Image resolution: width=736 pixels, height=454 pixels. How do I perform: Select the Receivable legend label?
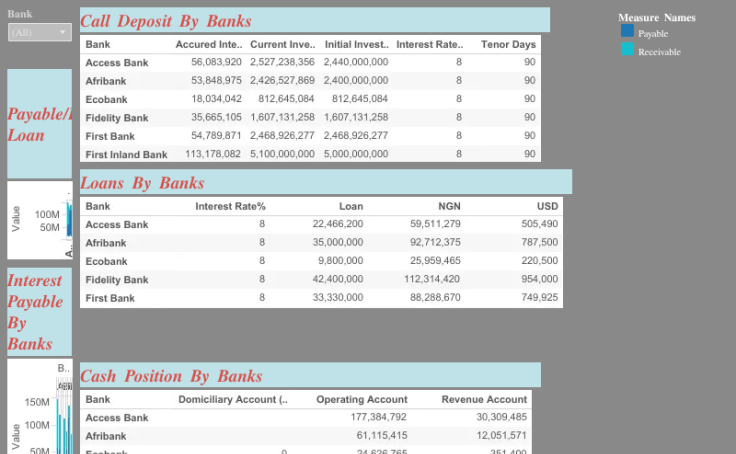[659, 52]
